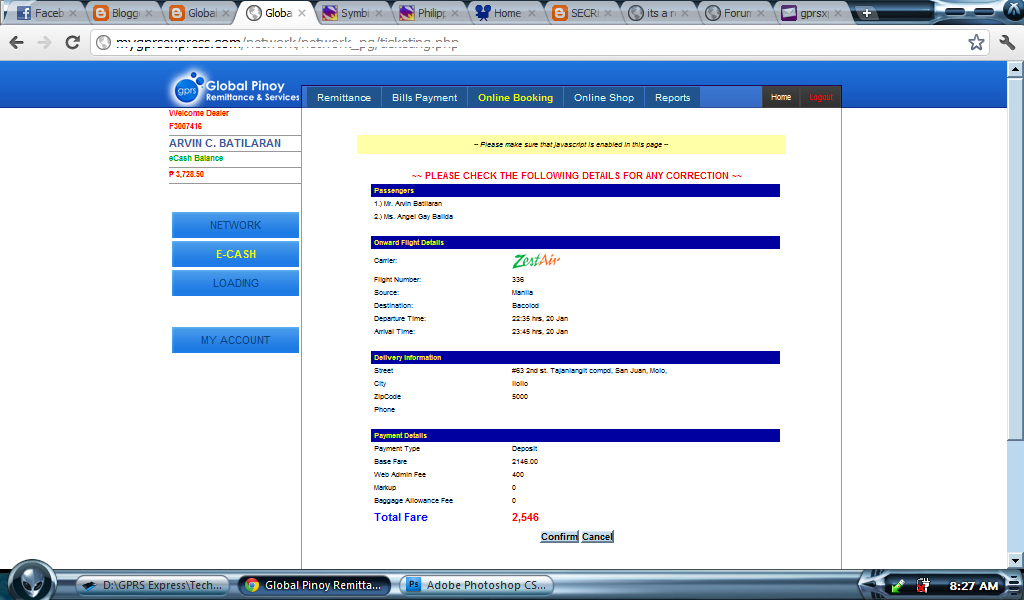Switch to the "its a r" tab

[x=658, y=13]
